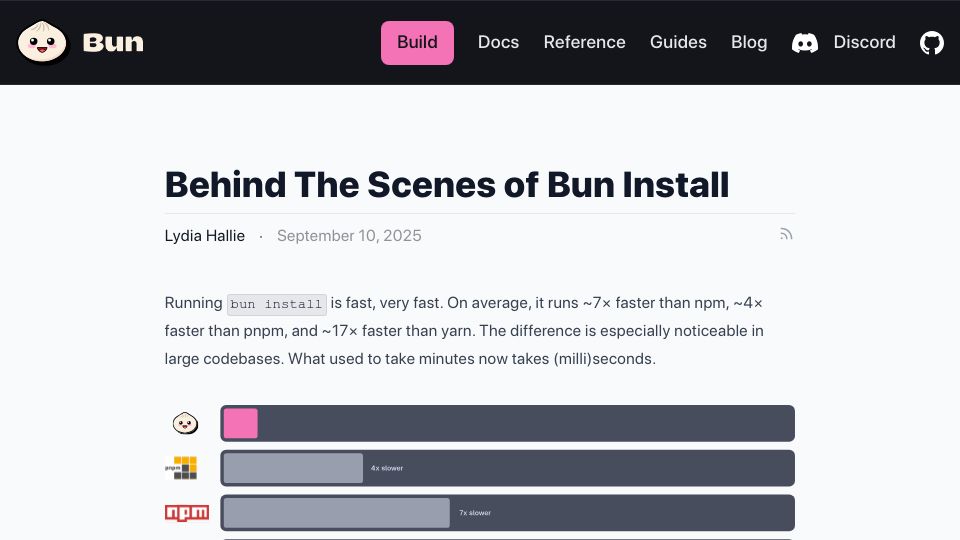This screenshot has height=540, width=960.
Task: Click the Bun mascot logo in header
Action: point(43,42)
